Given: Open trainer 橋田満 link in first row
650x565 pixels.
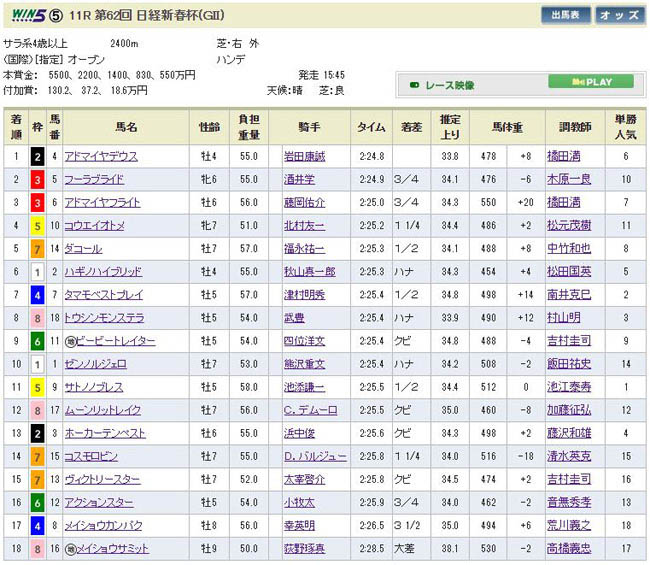Looking at the screenshot, I should click(567, 156).
